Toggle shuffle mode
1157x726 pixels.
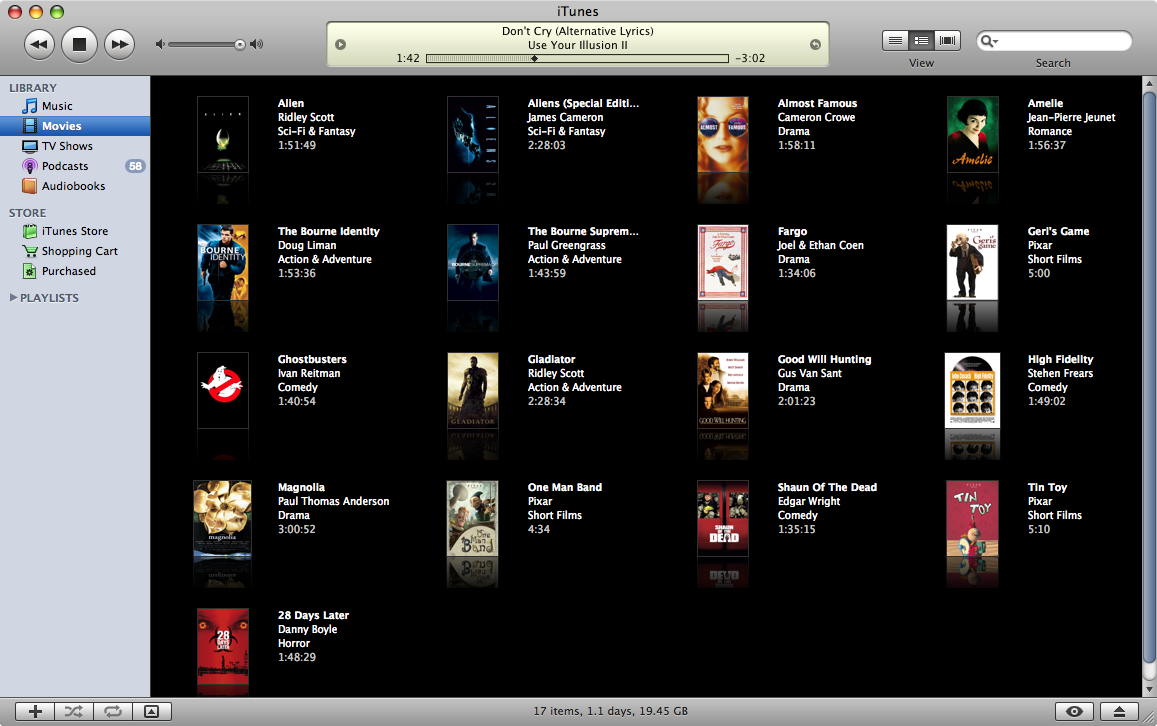point(74,711)
